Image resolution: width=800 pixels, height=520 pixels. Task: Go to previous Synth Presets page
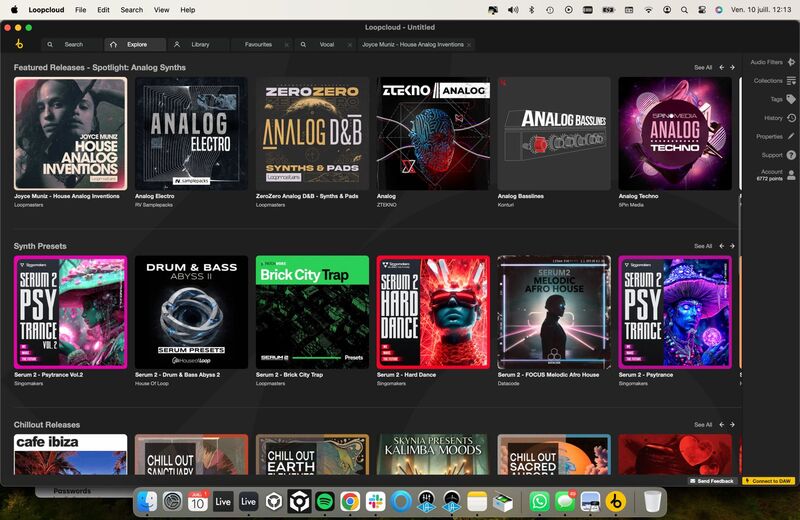721,246
